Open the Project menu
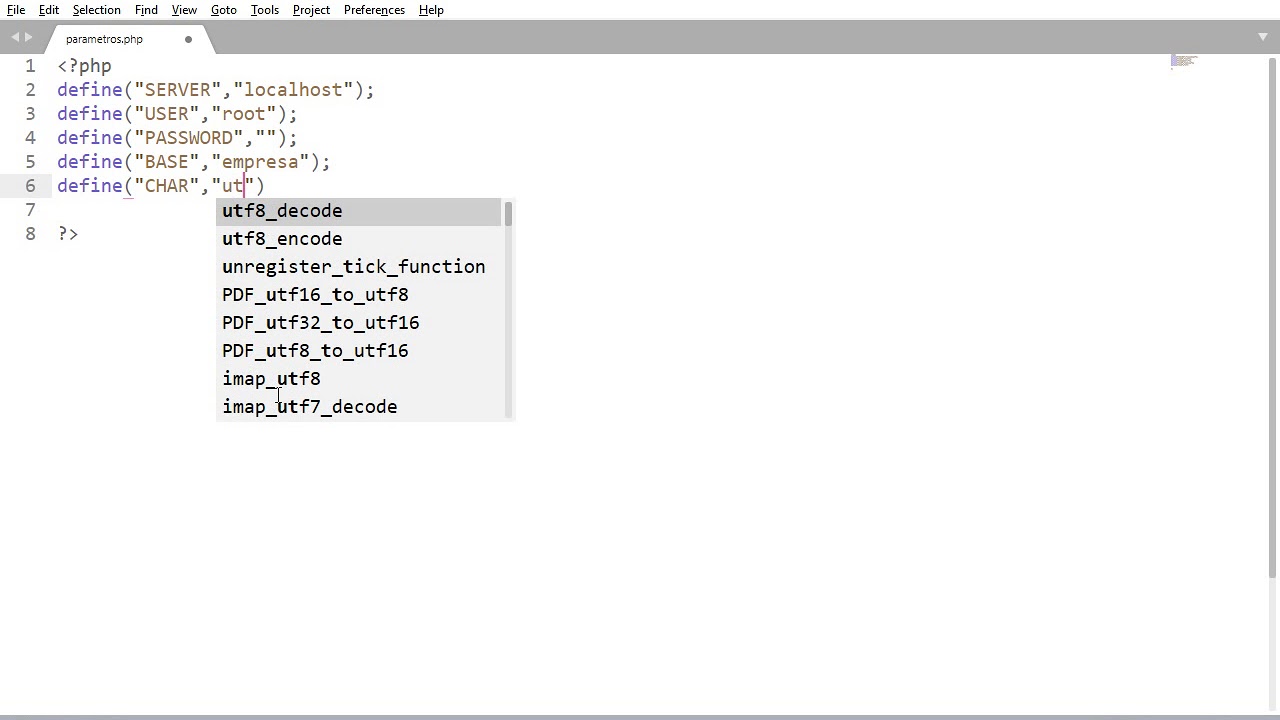 click(311, 10)
